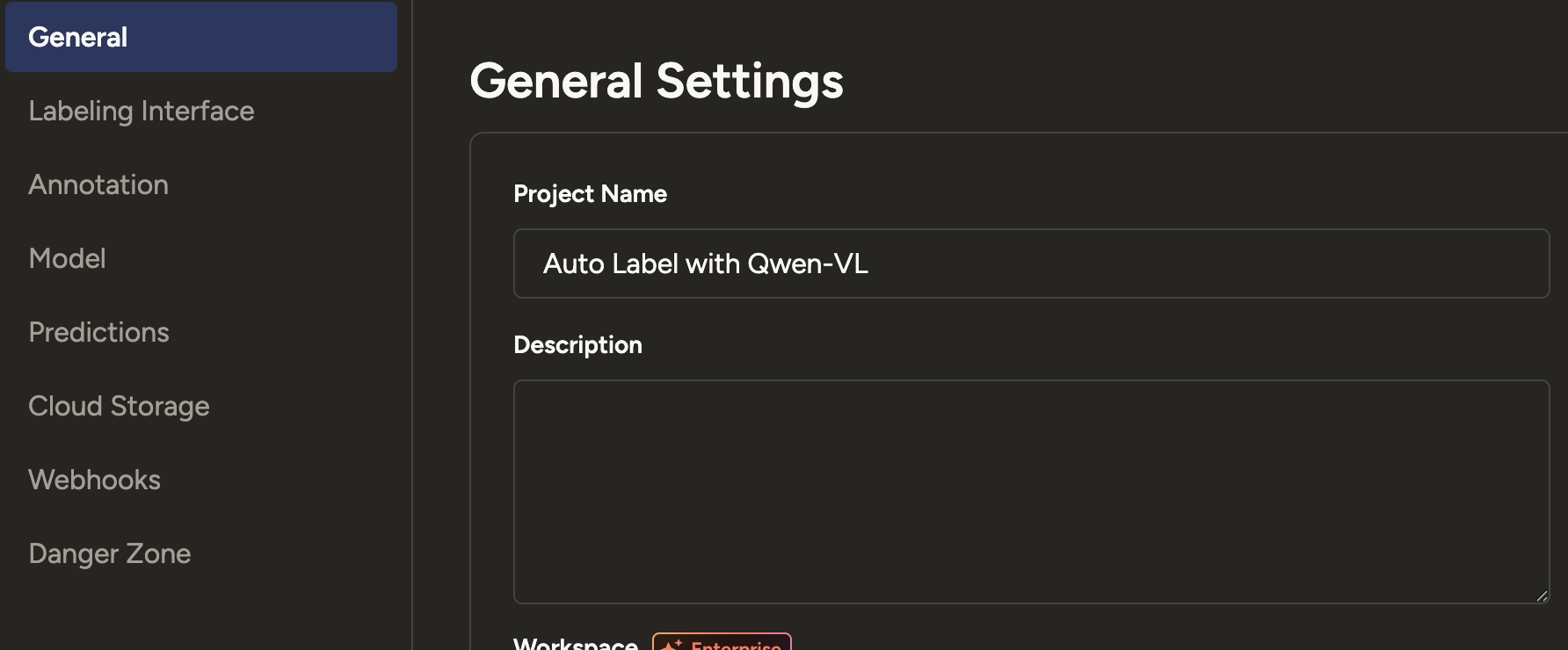This screenshot has width=1568, height=650.
Task: Open the Danger Zone section
Action: pyautogui.click(x=109, y=553)
